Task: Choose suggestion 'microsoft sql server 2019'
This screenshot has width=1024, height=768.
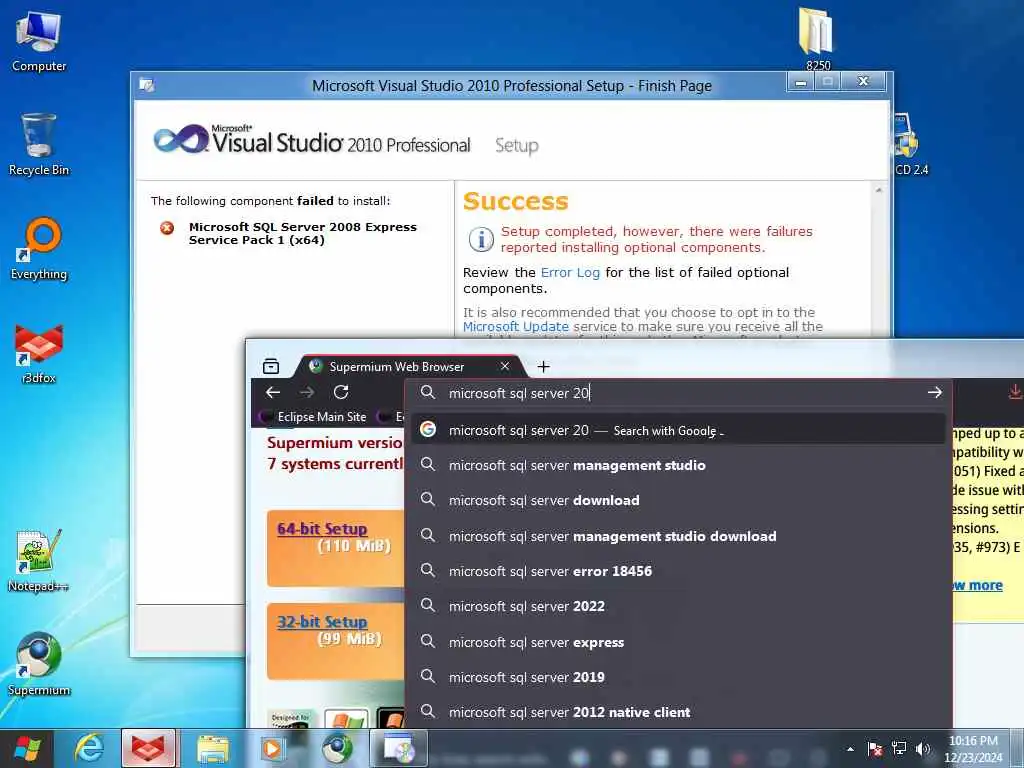Action: (x=679, y=677)
